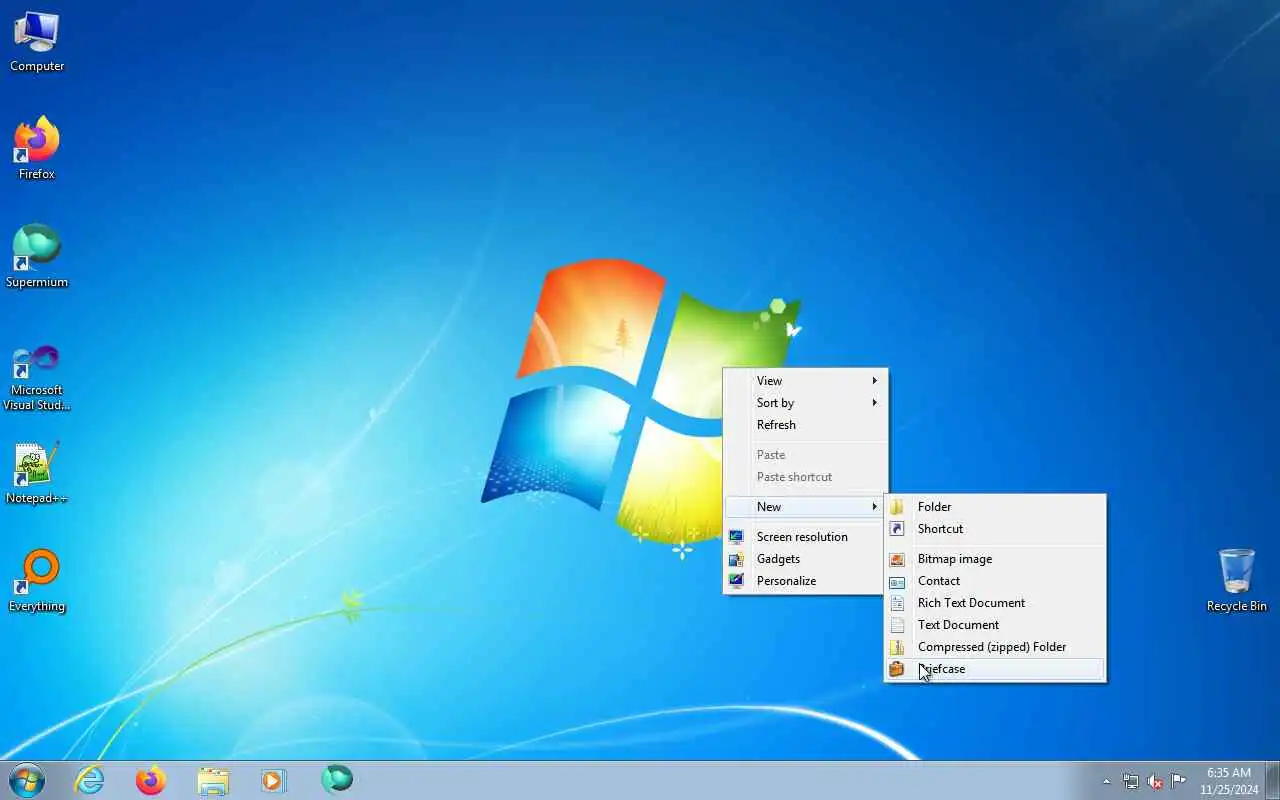This screenshot has width=1280, height=800.
Task: Create a new Shortcut
Action: point(995,529)
